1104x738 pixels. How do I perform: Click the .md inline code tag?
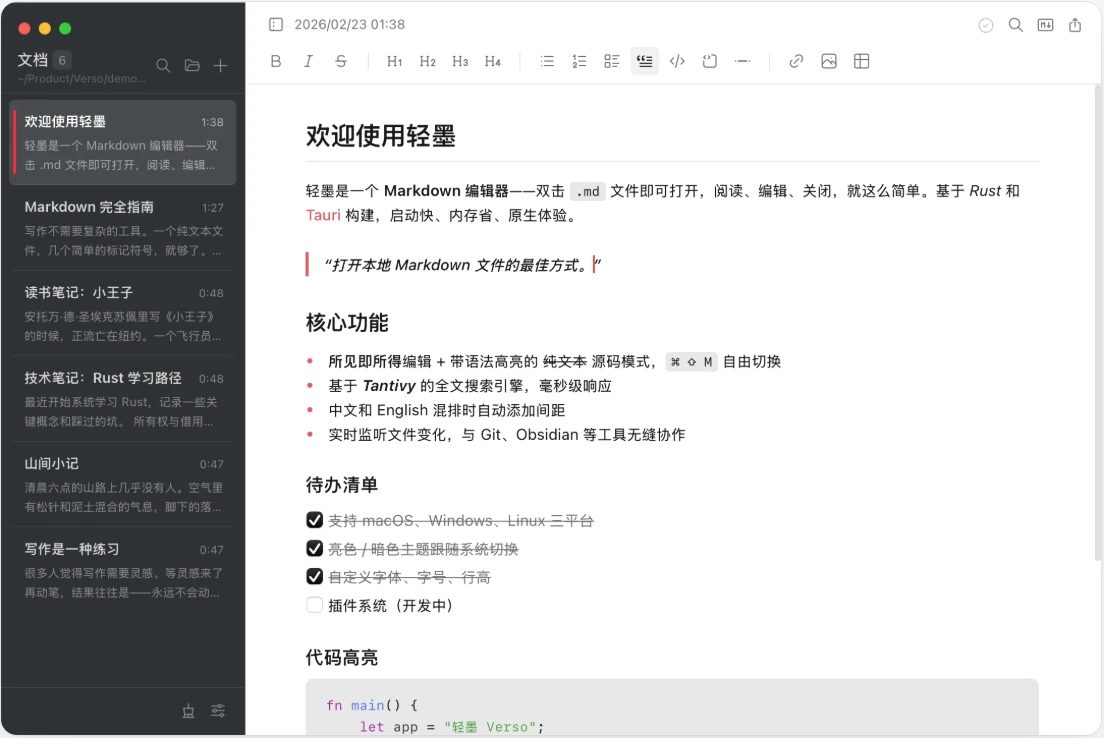coord(587,191)
